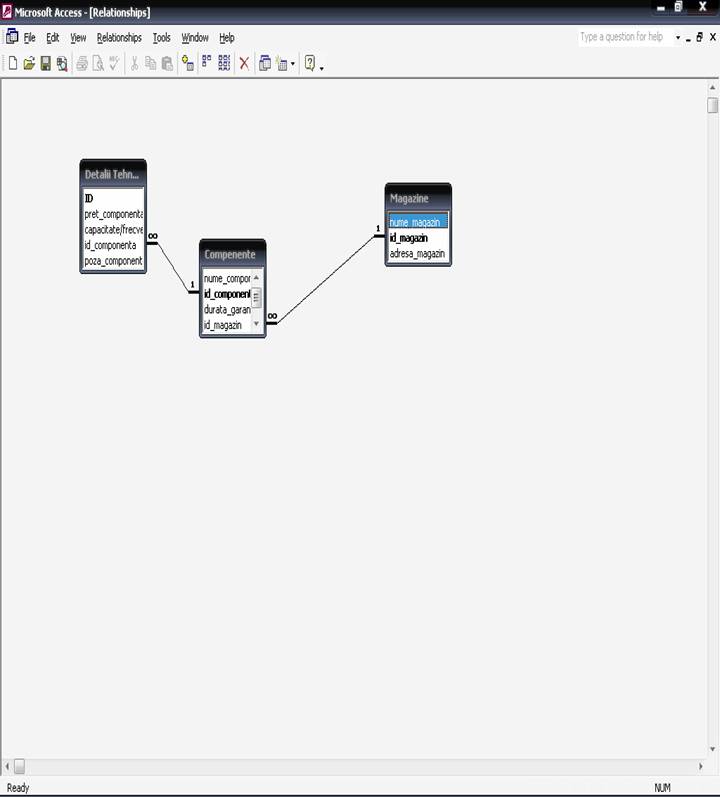Screen dimensions: 720x797
Task: Save the relationships layout with floppy icon
Action: pos(45,63)
